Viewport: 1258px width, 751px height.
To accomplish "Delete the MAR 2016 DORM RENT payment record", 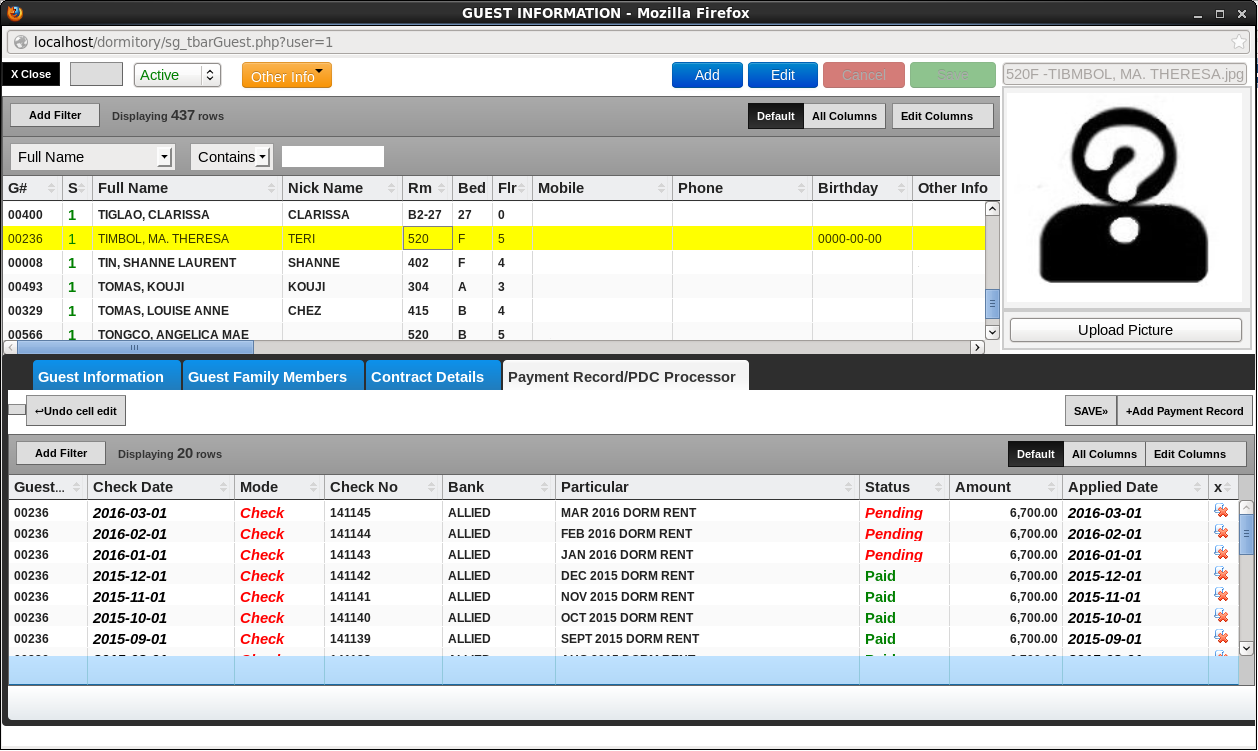I will point(1221,511).
